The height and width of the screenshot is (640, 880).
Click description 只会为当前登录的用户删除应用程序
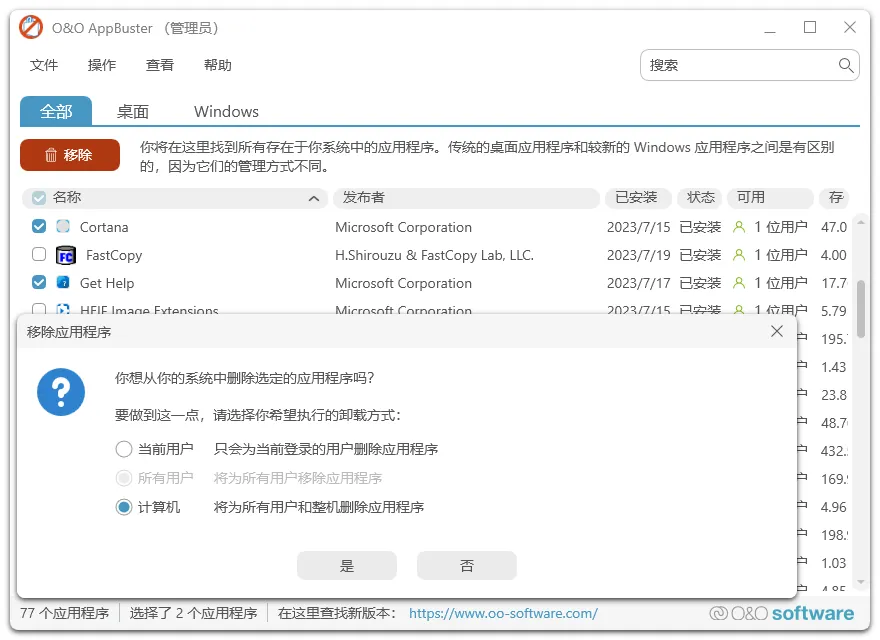pyautogui.click(x=326, y=449)
